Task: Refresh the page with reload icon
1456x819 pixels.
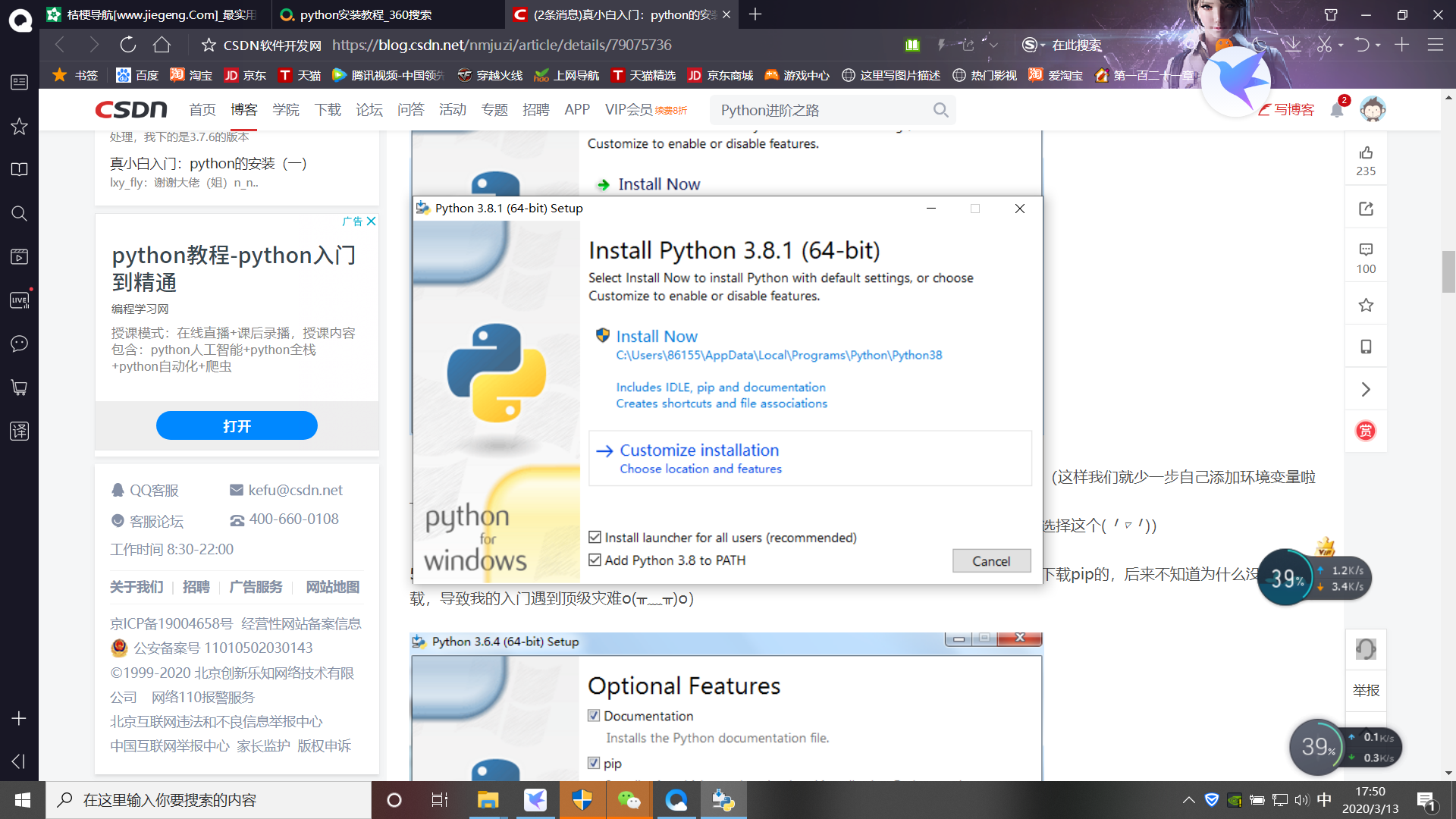Action: [127, 45]
